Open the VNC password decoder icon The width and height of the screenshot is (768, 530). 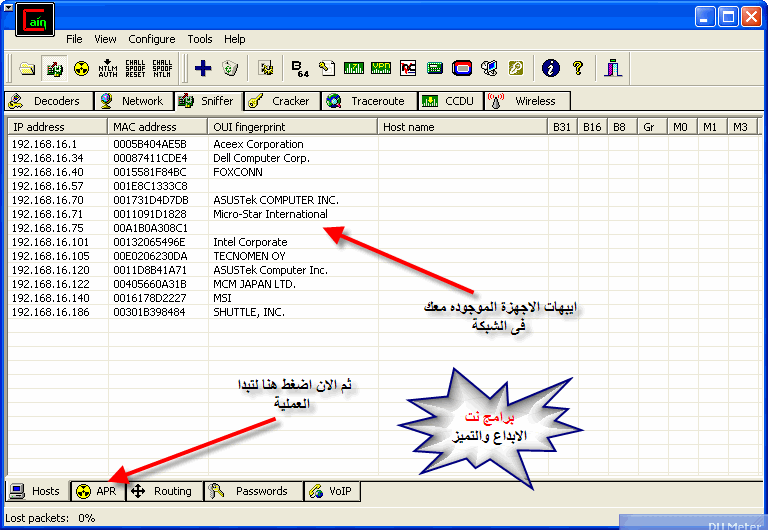pyautogui.click(x=408, y=68)
